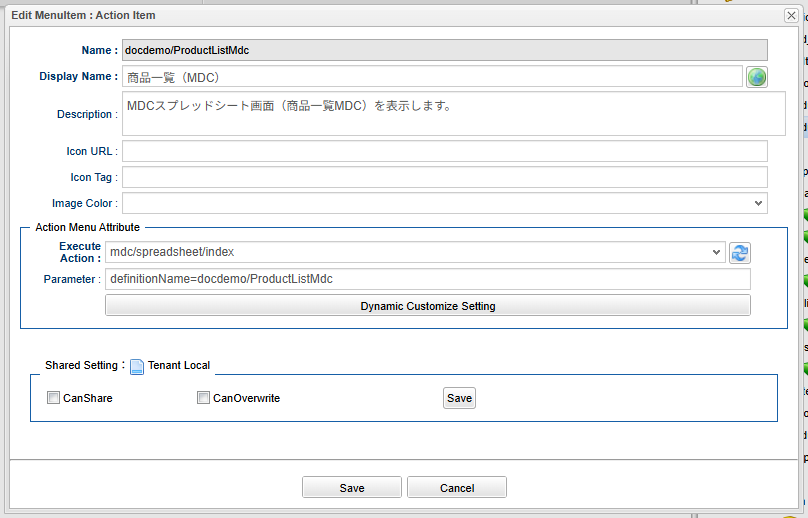The height and width of the screenshot is (518, 808).
Task: Click the Edit MenuItem dialog title
Action: [x=83, y=15]
